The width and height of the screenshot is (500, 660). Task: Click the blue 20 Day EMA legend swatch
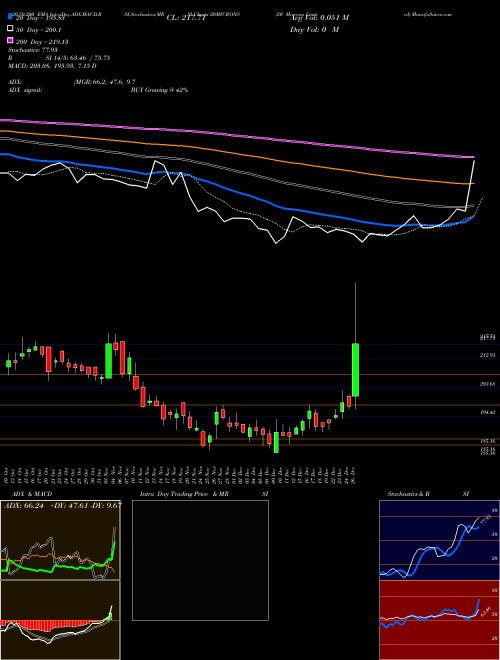11,16
